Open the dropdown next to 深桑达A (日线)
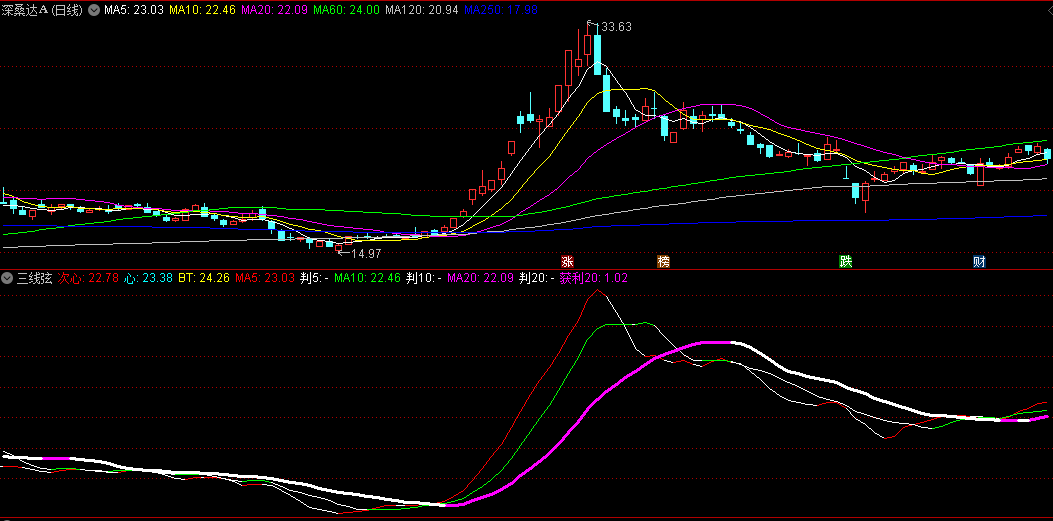 [x=93, y=10]
